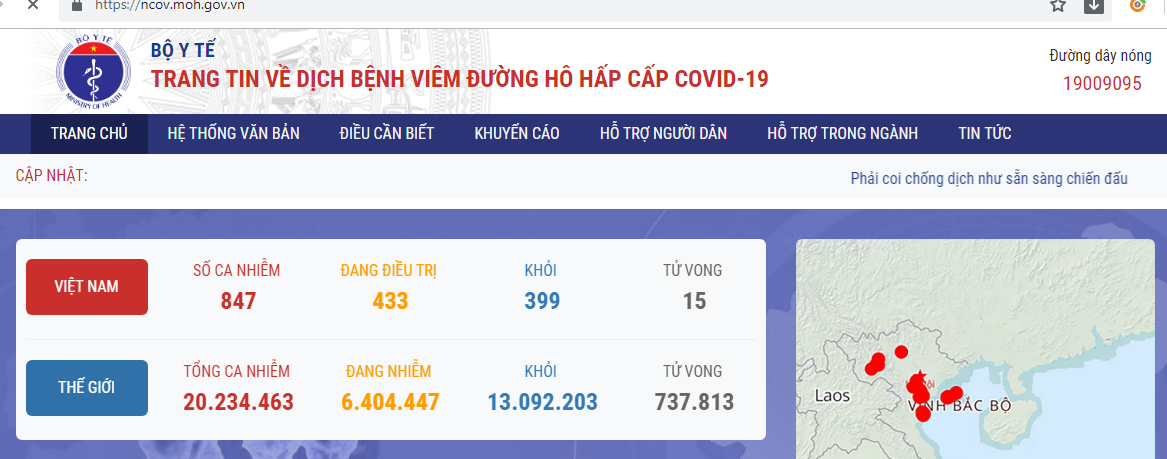Click the red VIỆT NAM button
Viewport: 1167px width, 459px height.
click(x=87, y=287)
